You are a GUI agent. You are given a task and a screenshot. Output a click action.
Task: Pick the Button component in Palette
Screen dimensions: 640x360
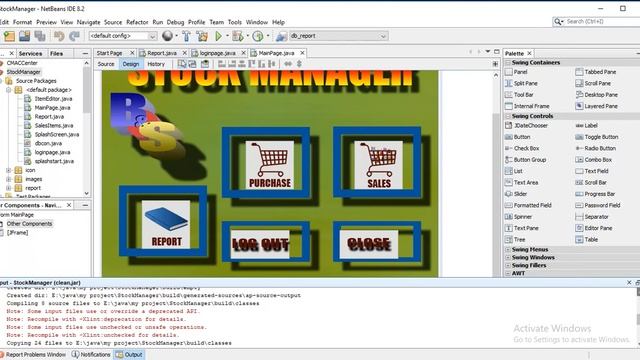coord(518,137)
